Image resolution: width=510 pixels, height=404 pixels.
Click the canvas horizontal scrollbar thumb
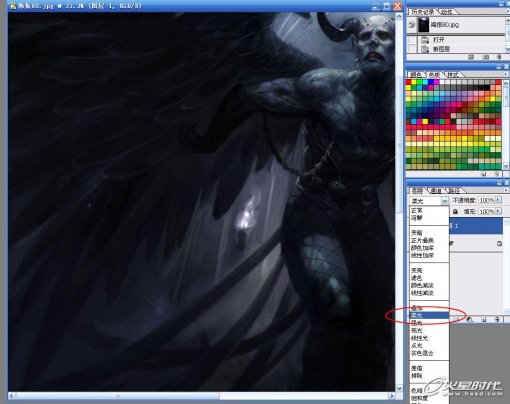(x=118, y=396)
